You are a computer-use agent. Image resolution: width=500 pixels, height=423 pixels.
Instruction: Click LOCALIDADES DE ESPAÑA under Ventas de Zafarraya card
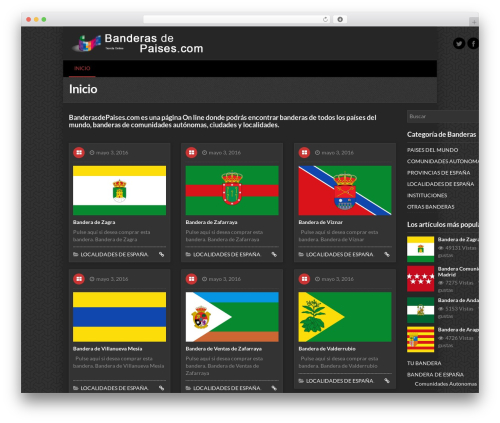(227, 388)
